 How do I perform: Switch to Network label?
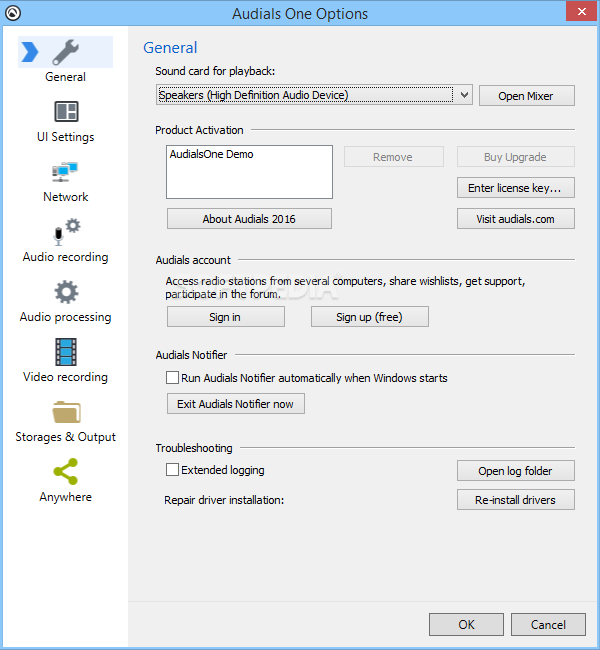[x=66, y=196]
